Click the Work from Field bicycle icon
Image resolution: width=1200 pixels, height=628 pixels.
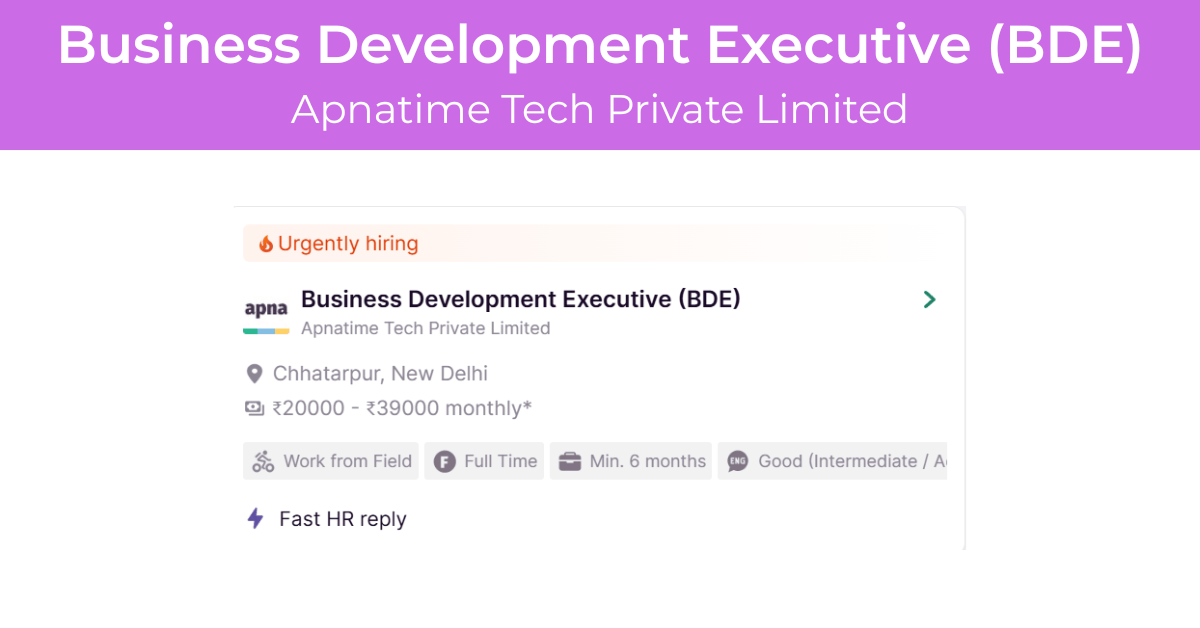(263, 461)
